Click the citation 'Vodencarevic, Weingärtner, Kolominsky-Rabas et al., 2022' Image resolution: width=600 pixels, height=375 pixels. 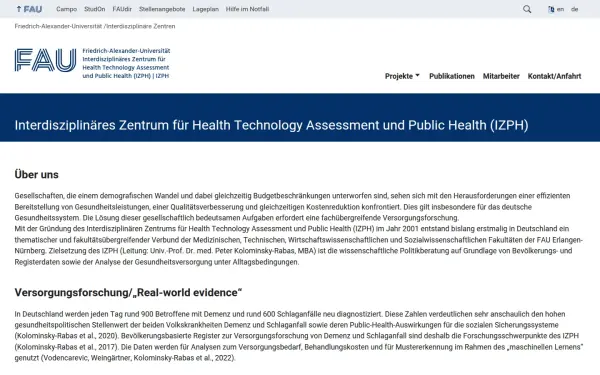pyautogui.click(x=138, y=358)
